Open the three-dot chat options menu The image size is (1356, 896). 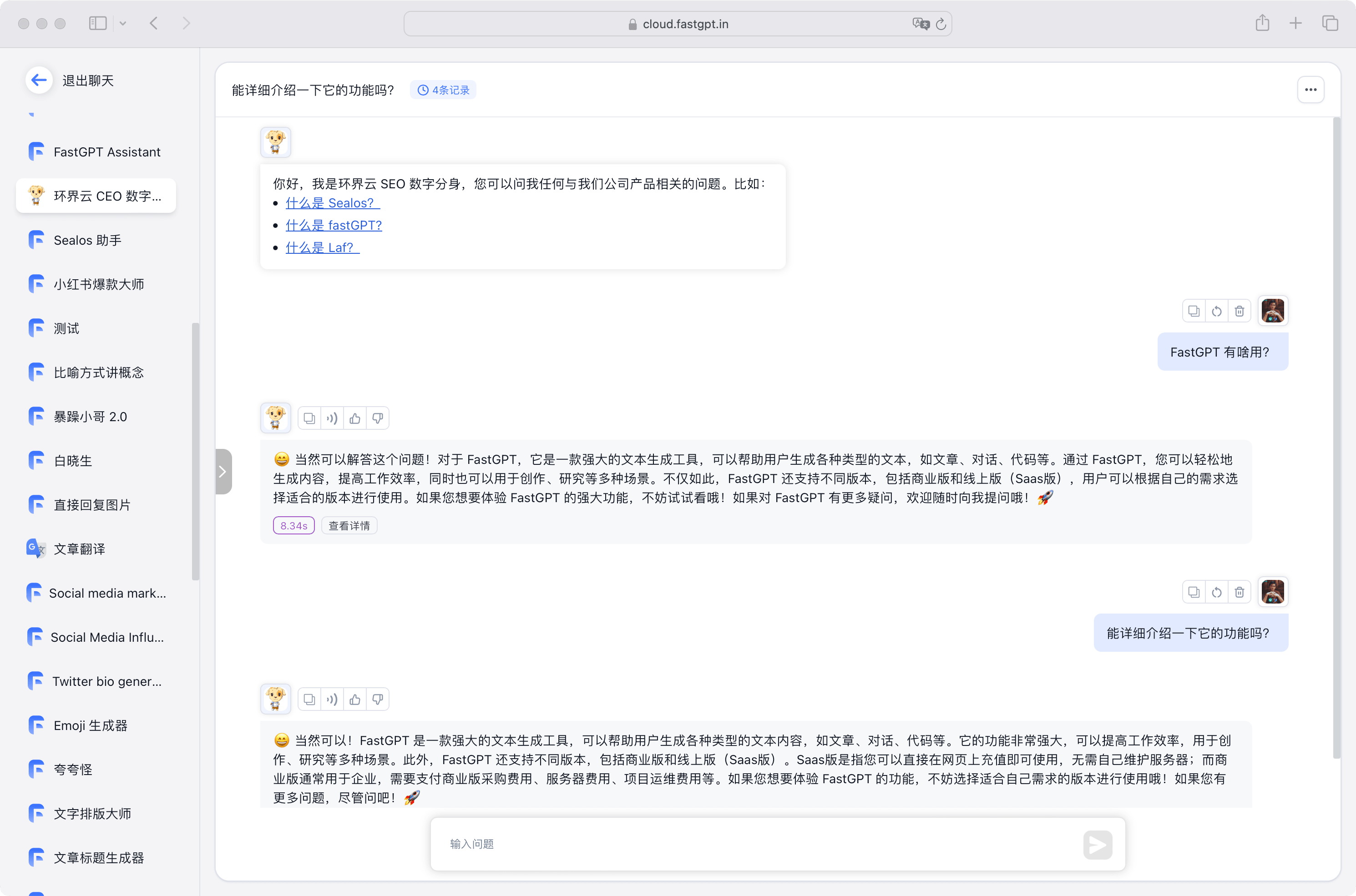pos(1310,90)
